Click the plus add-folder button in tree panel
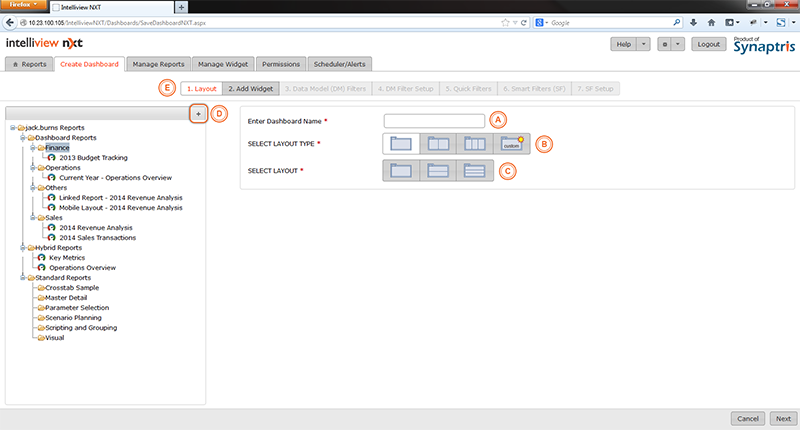The width and height of the screenshot is (800, 430). 198,114
